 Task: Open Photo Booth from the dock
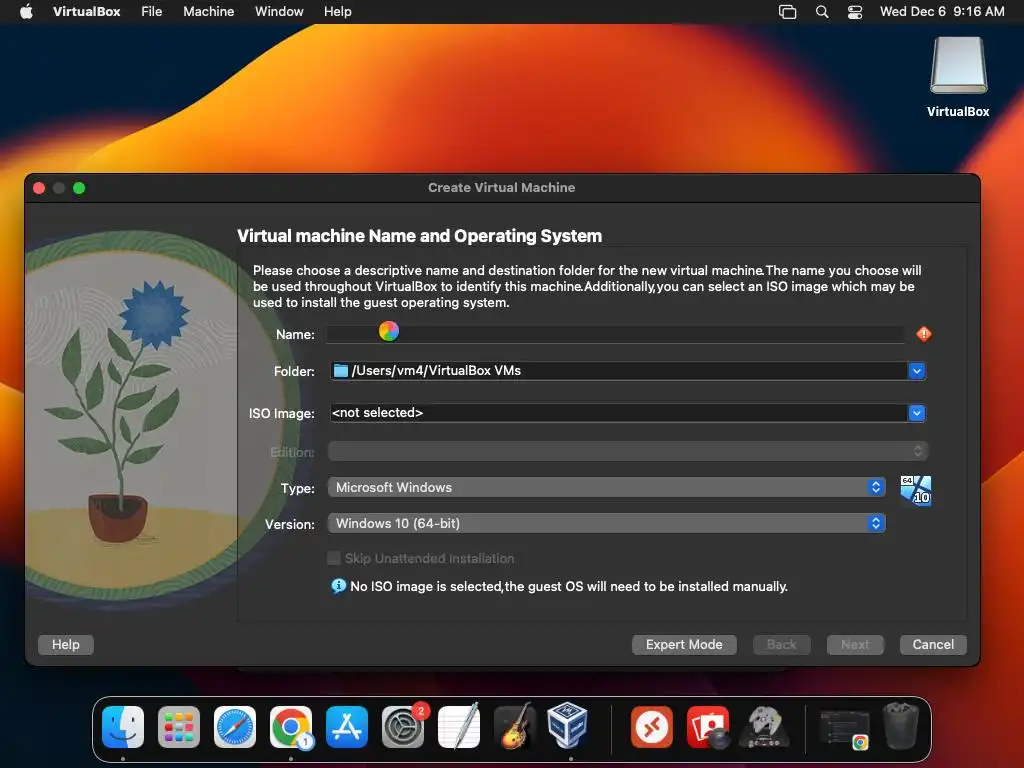708,727
